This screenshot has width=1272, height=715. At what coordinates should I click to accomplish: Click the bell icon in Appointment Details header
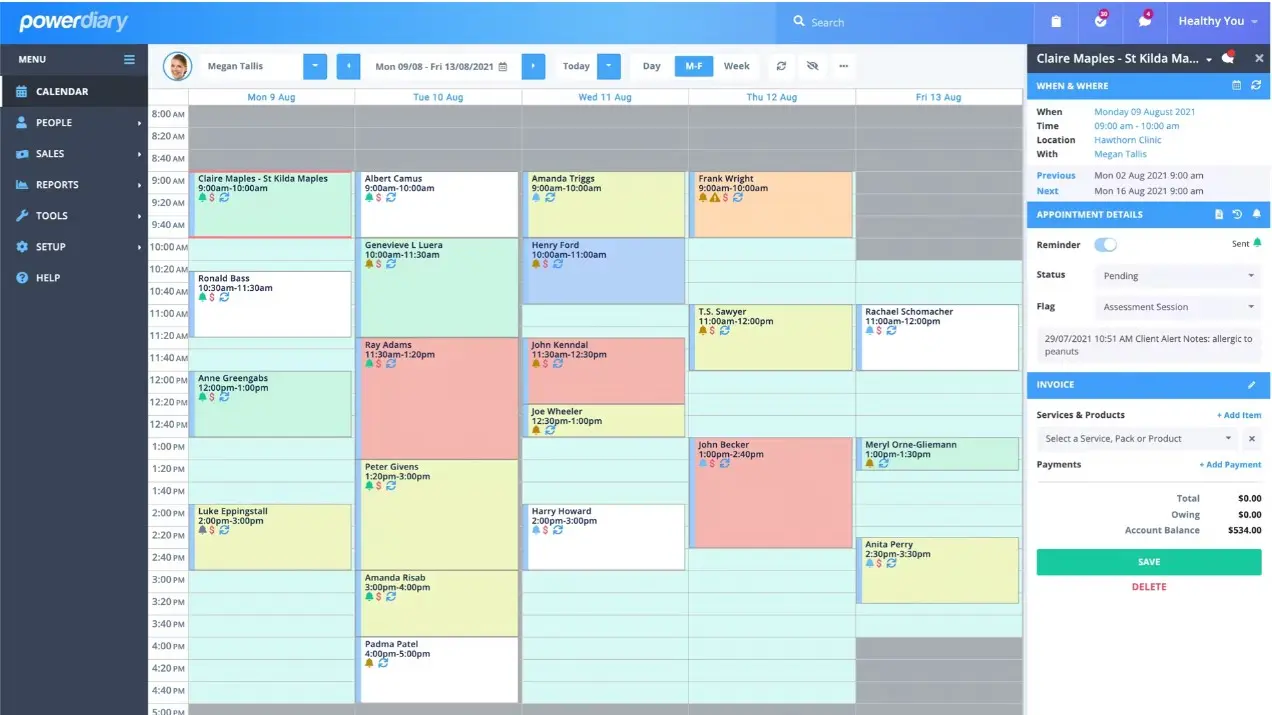click(x=1257, y=214)
